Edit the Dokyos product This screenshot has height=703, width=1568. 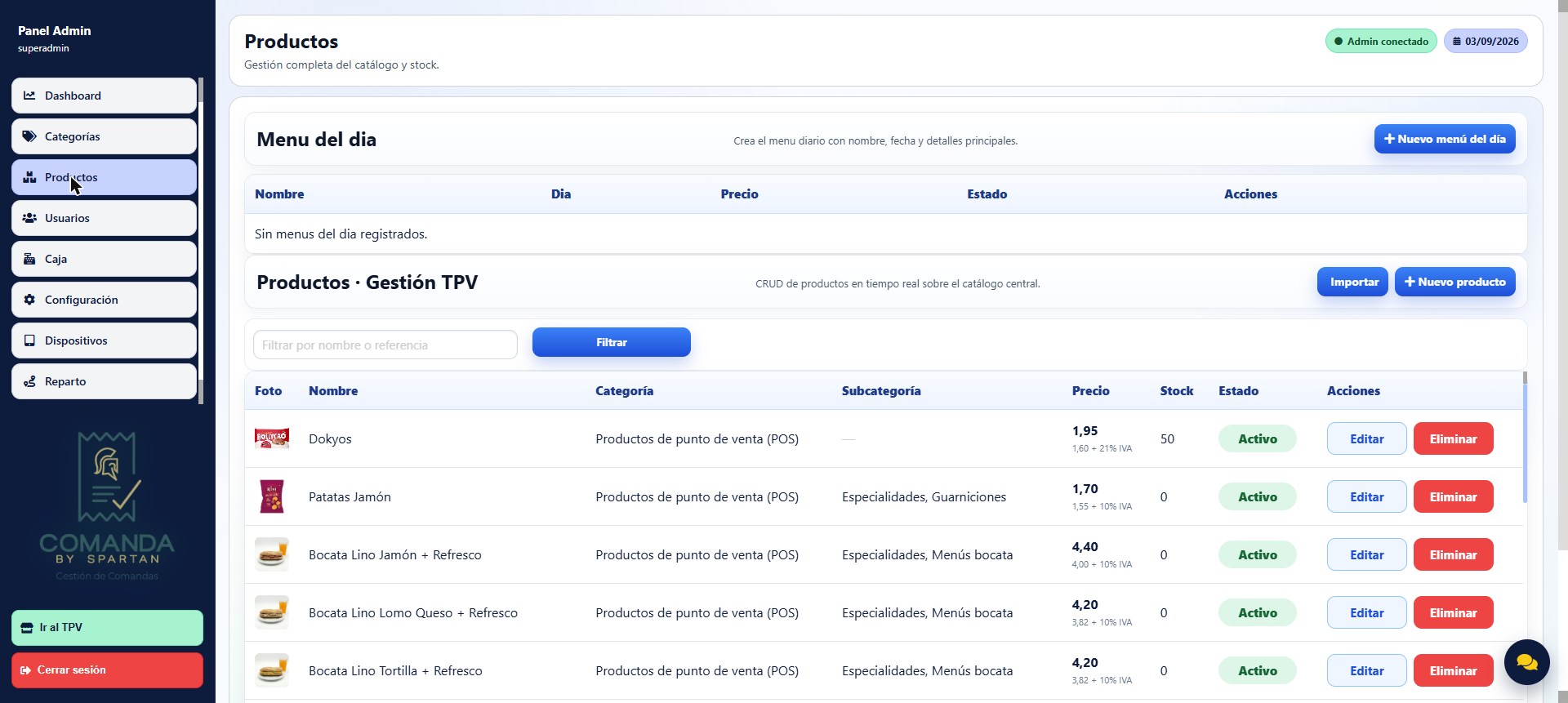pyautogui.click(x=1366, y=438)
